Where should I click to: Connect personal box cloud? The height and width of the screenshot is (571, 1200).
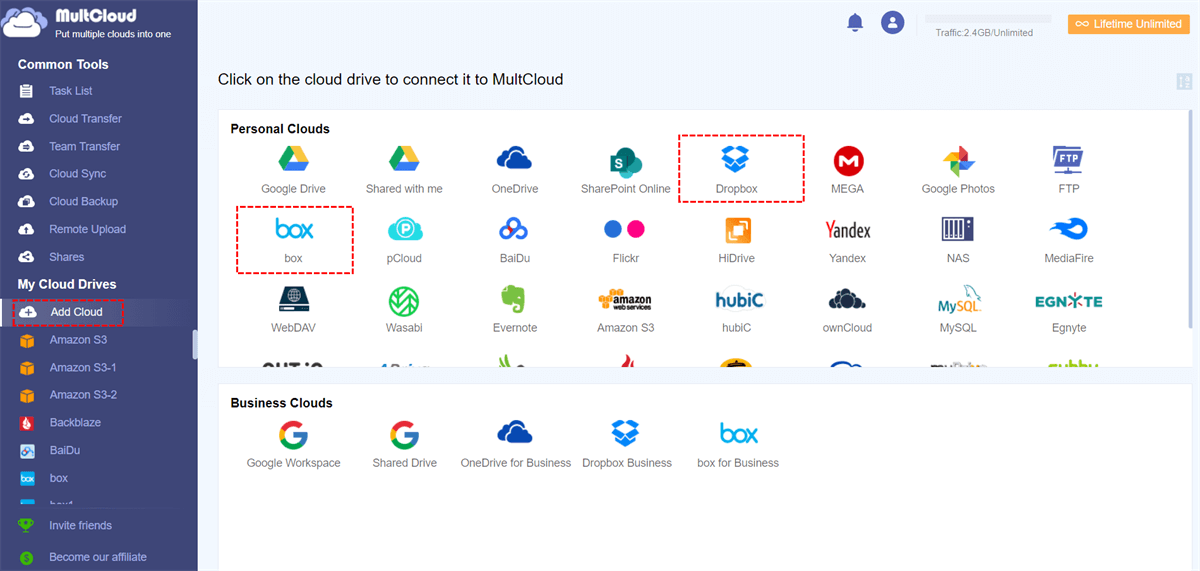[x=294, y=239]
